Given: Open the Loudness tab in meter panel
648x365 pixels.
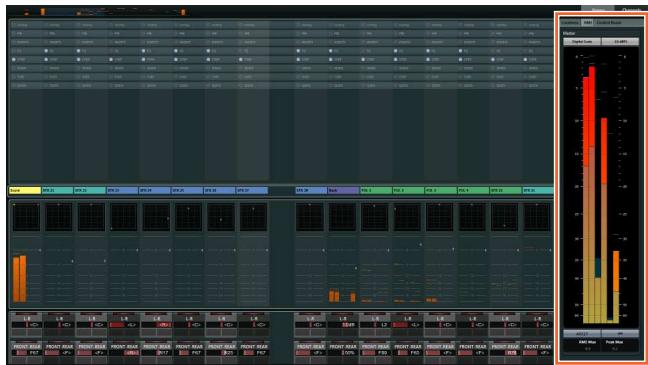Looking at the screenshot, I should (570, 22).
